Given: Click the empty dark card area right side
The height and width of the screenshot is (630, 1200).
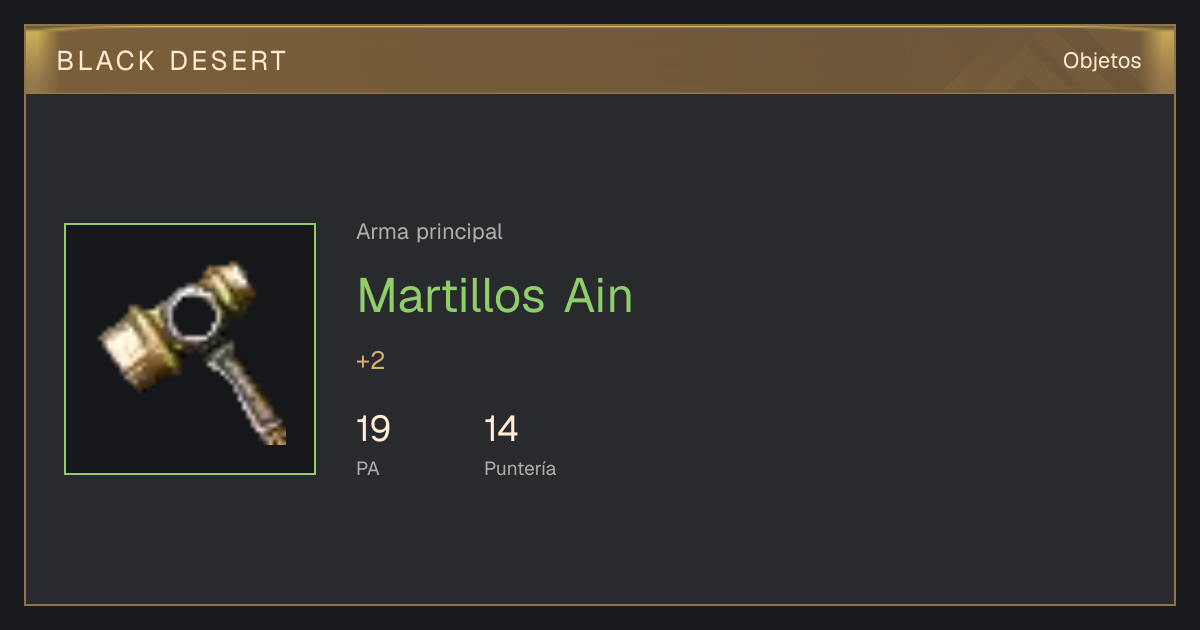Looking at the screenshot, I should point(900,350).
